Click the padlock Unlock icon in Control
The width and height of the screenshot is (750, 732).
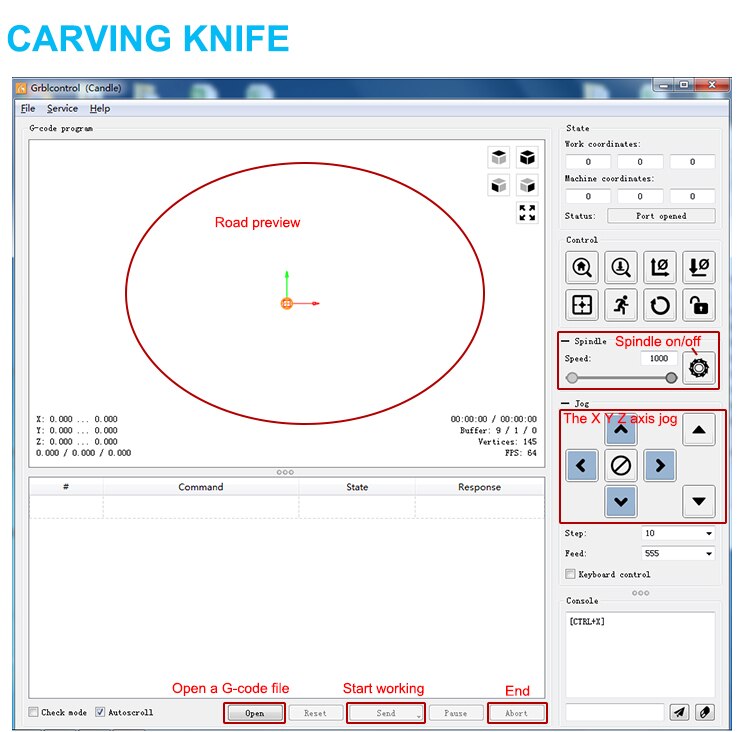pos(699,305)
